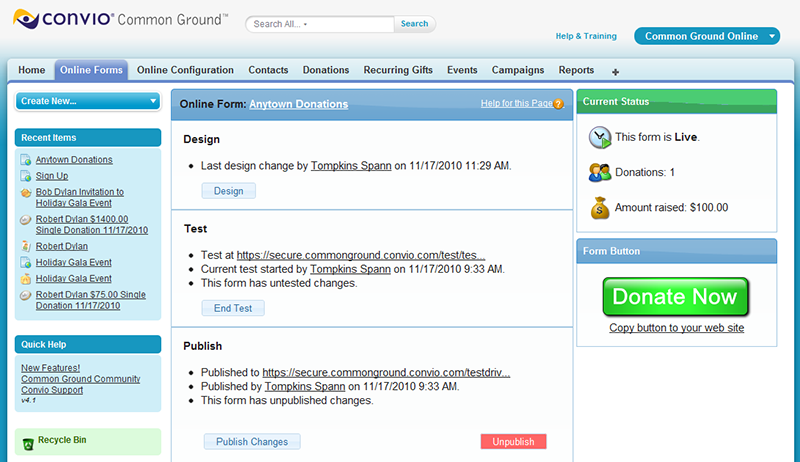Click the live status clock icon
The image size is (800, 462).
600,137
